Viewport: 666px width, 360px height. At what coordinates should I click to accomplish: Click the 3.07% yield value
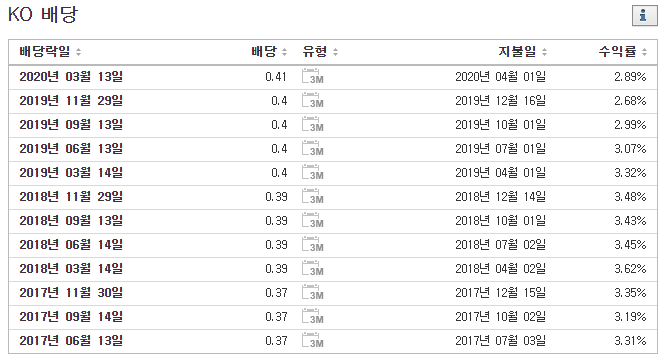(x=630, y=149)
